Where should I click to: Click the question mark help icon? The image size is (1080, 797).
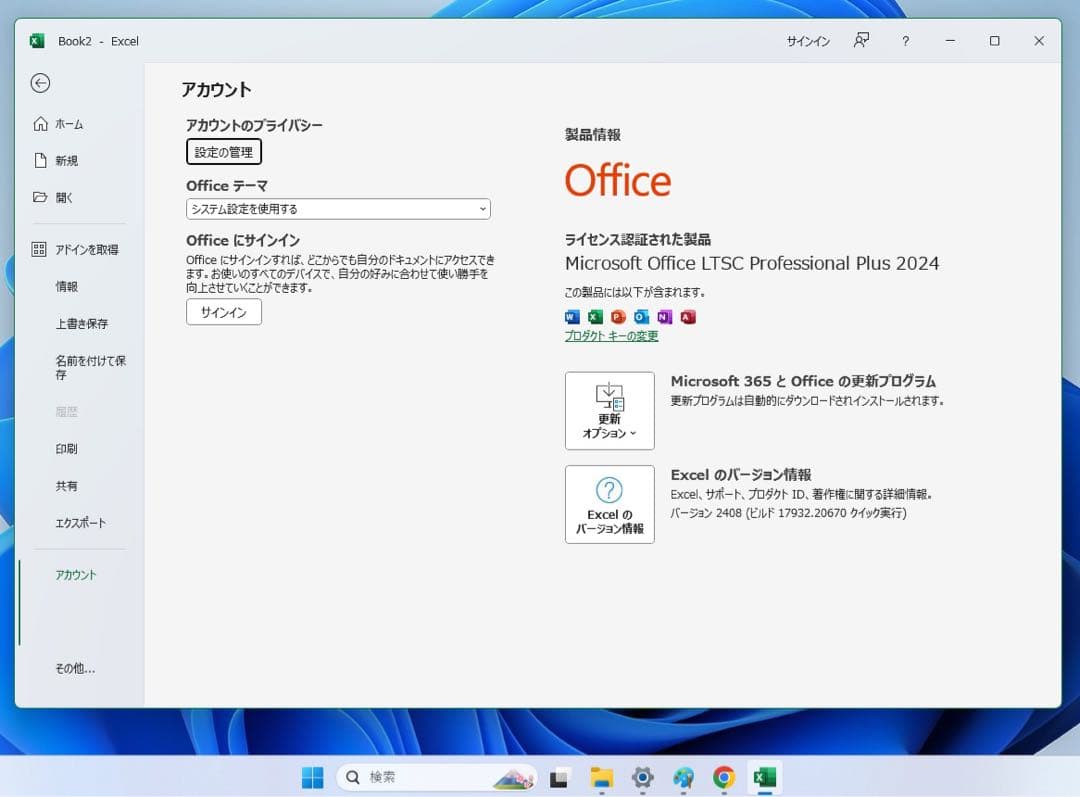(905, 41)
